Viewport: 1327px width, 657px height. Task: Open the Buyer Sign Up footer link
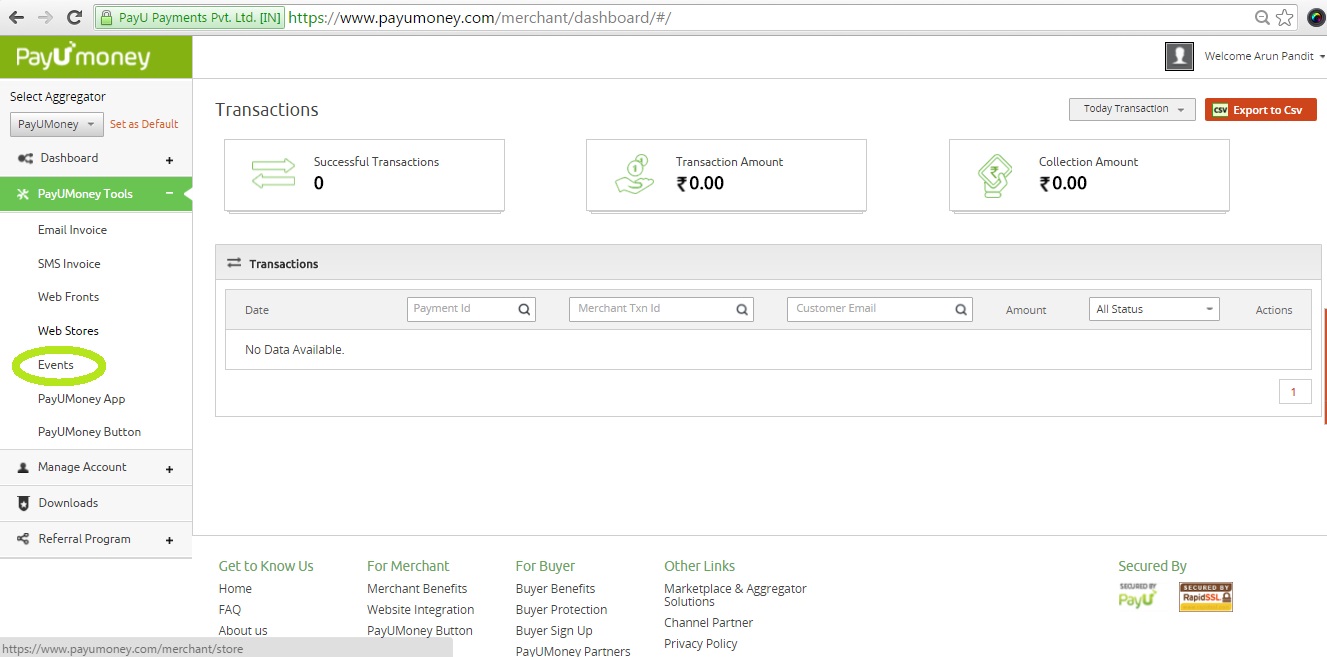[554, 631]
